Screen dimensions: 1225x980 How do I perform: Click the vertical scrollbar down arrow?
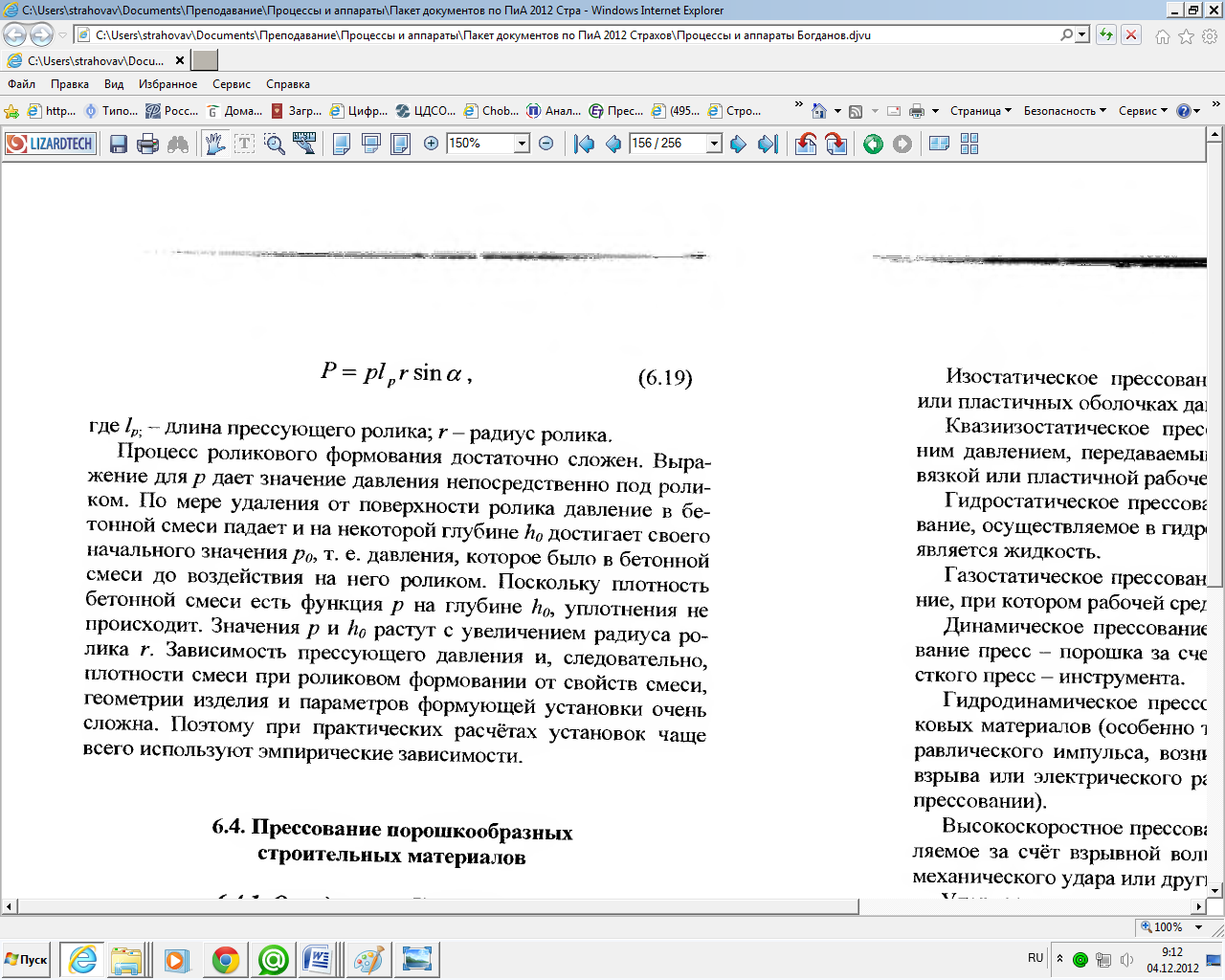1216,890
